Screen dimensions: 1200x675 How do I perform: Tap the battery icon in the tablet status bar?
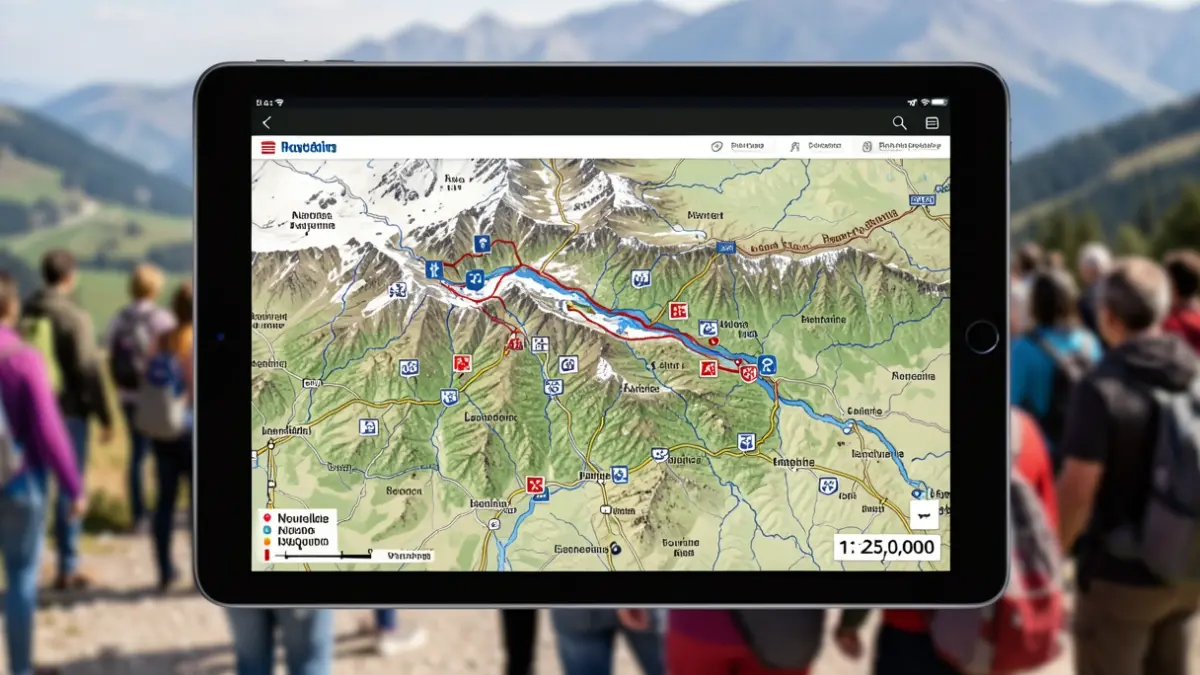pyautogui.click(x=940, y=102)
